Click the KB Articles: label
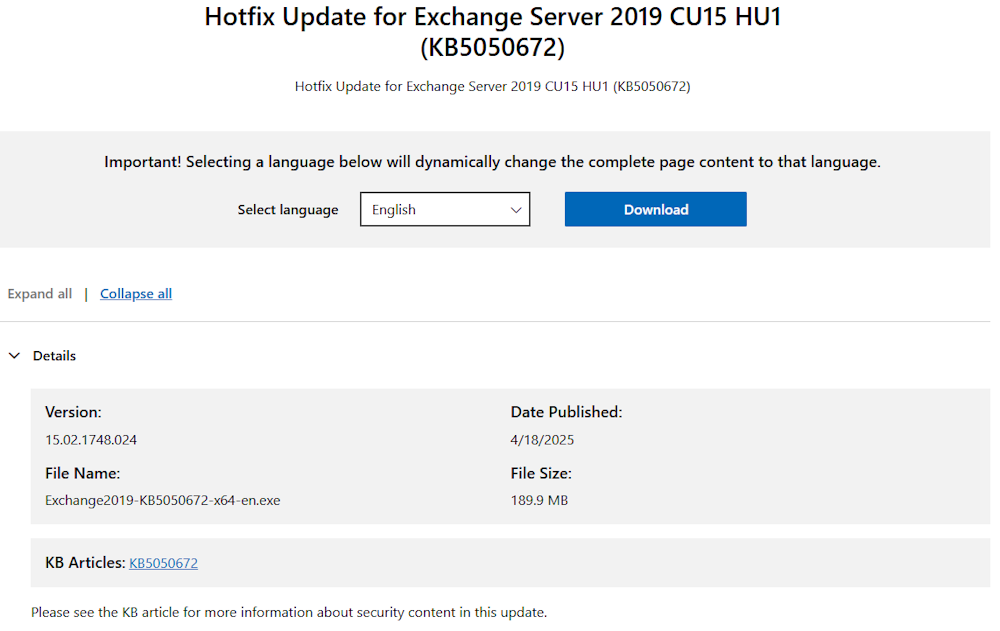1000x631 pixels. [85, 563]
